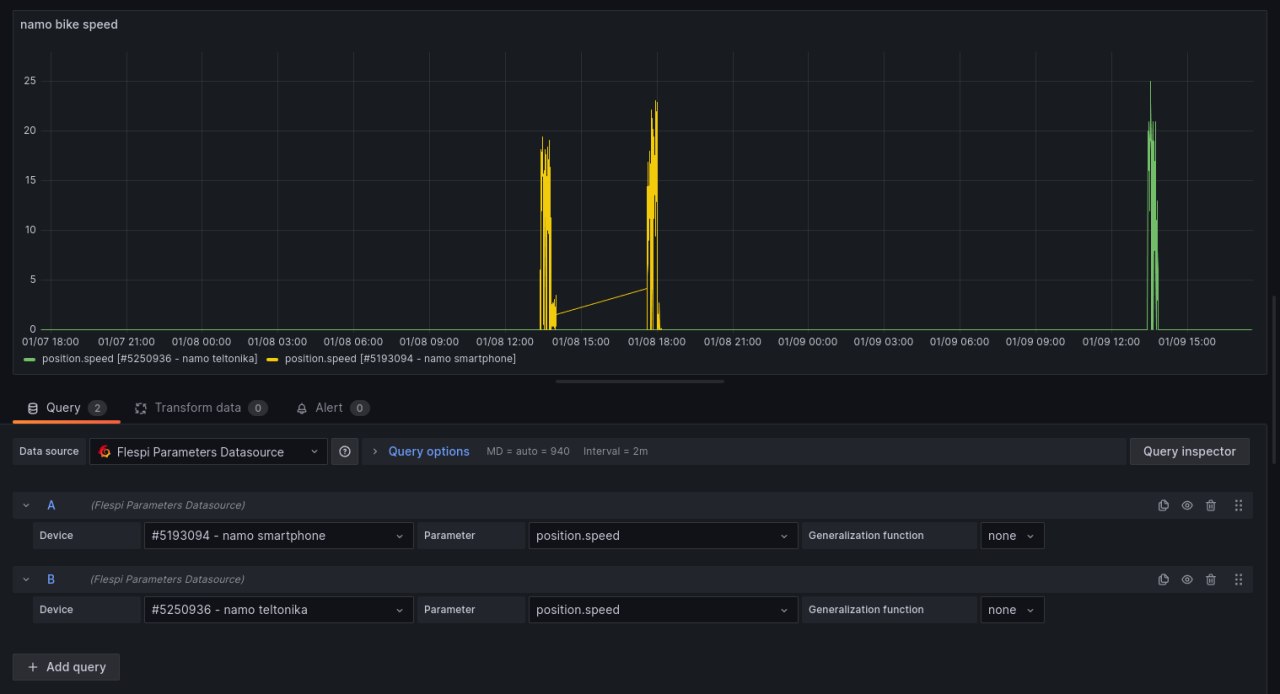The width and height of the screenshot is (1280, 694).
Task: Switch to the Alert tab
Action: [x=332, y=407]
